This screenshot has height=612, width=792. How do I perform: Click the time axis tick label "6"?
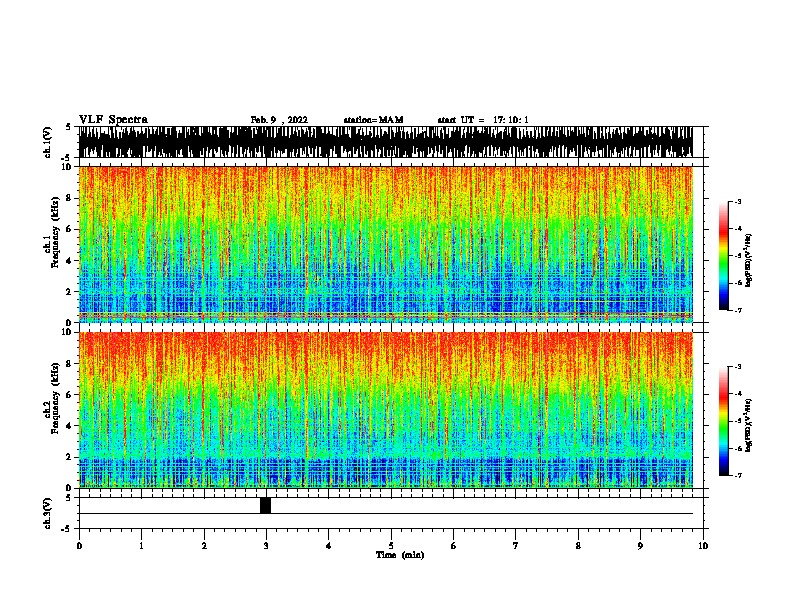coord(453,546)
